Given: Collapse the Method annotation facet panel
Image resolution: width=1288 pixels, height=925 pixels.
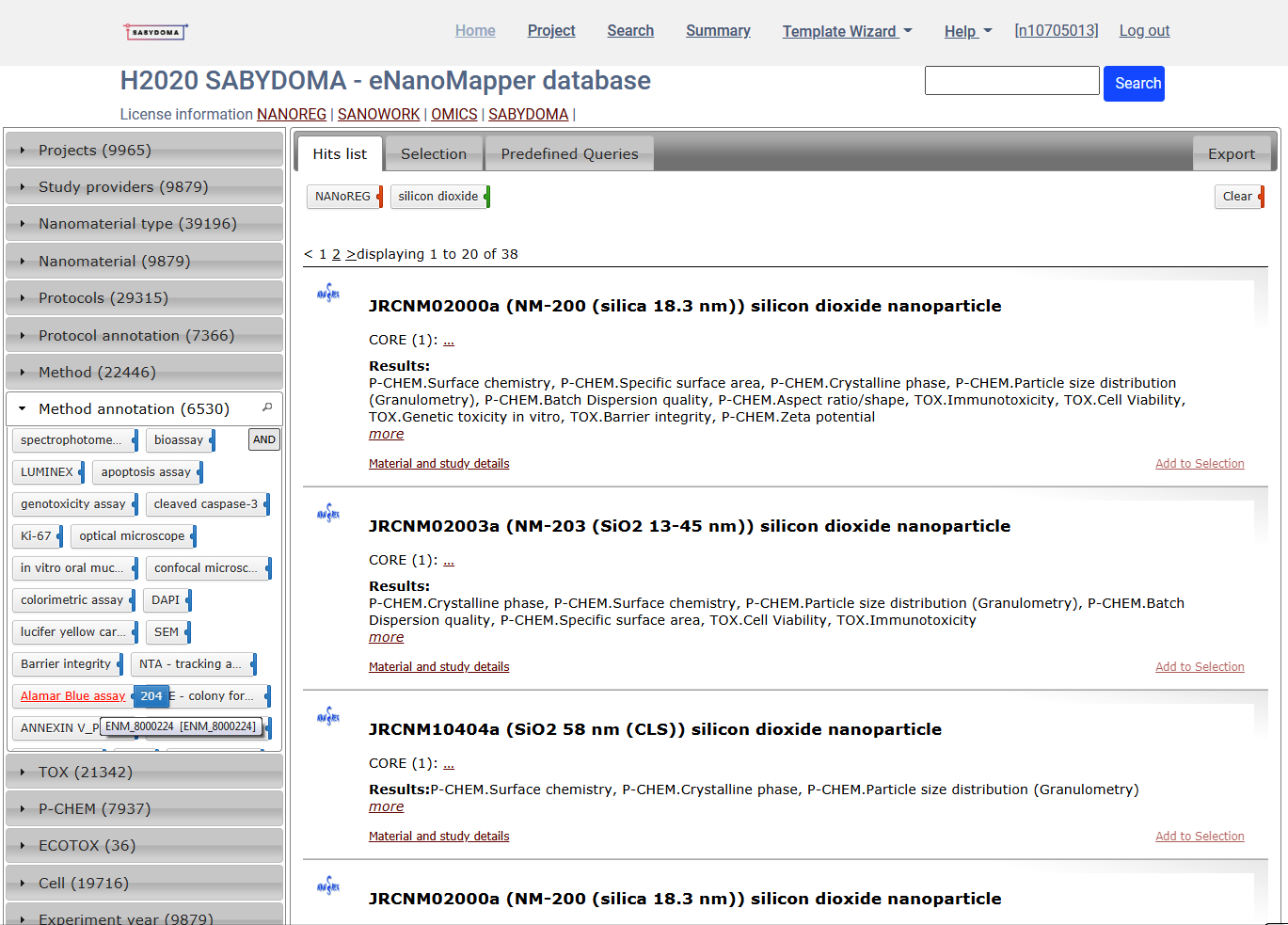Looking at the screenshot, I should click(135, 409).
